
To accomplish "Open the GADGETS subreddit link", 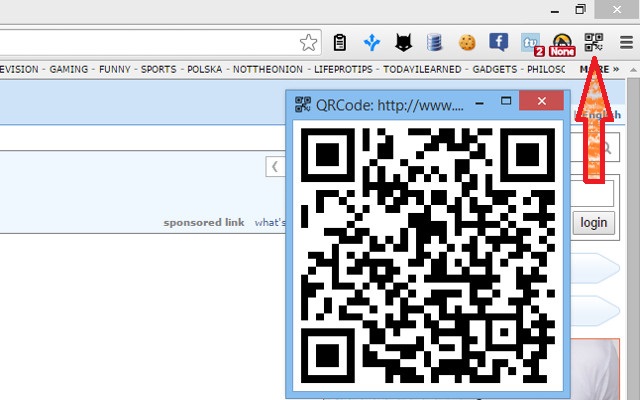I will (495, 69).
